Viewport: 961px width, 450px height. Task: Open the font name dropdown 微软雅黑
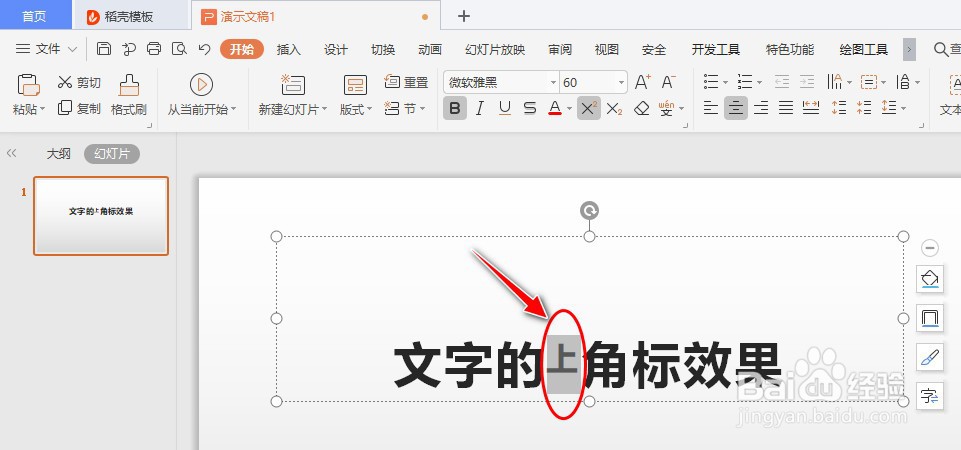click(x=553, y=82)
